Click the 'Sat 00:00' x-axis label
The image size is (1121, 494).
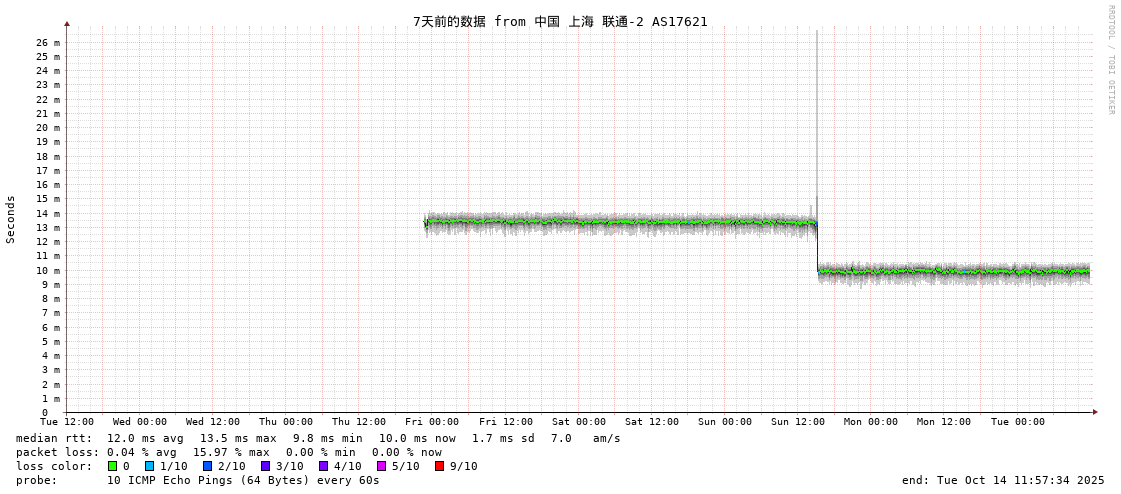coord(579,422)
